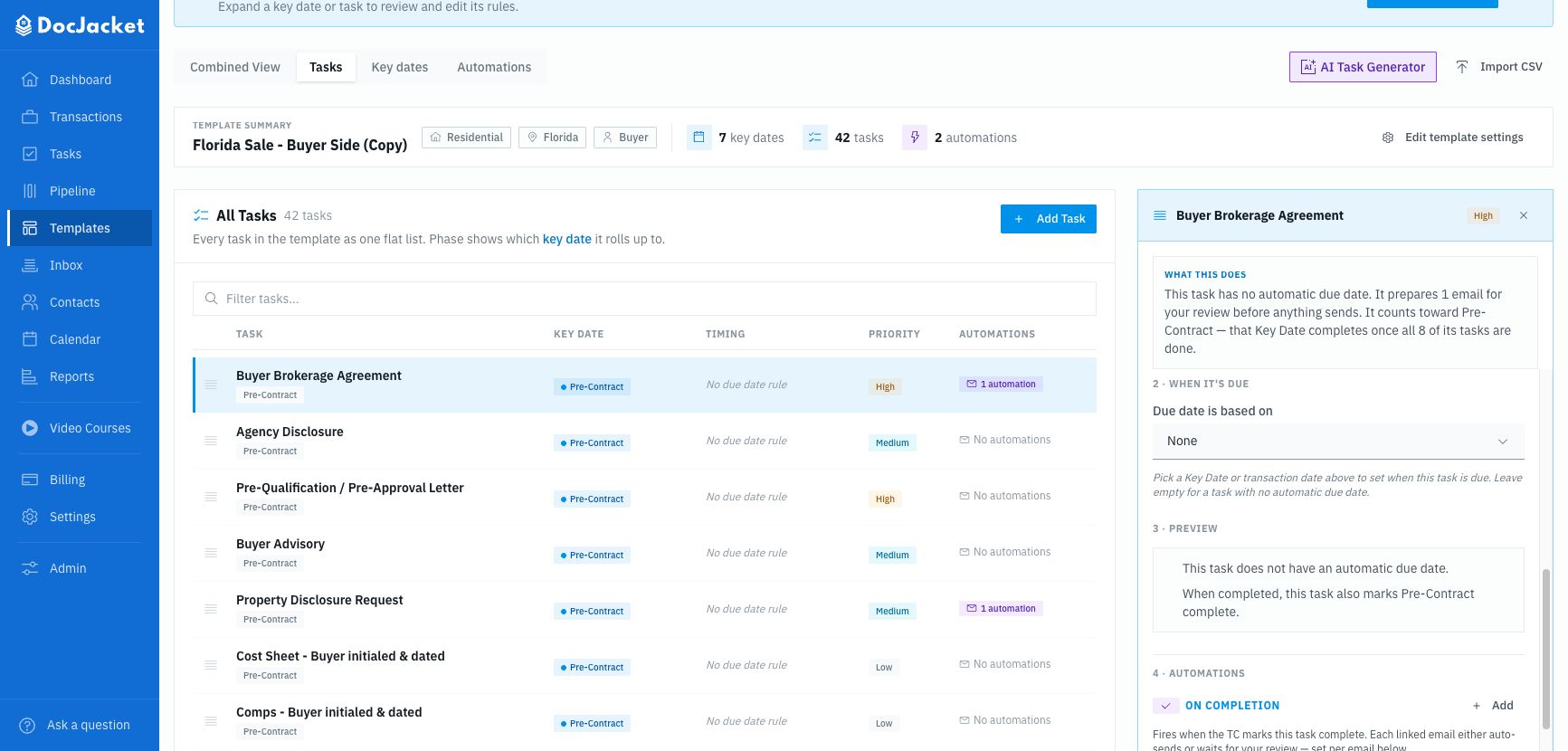Click the Buyer template tag
Screen dimensions: 1568x751
pos(625,138)
